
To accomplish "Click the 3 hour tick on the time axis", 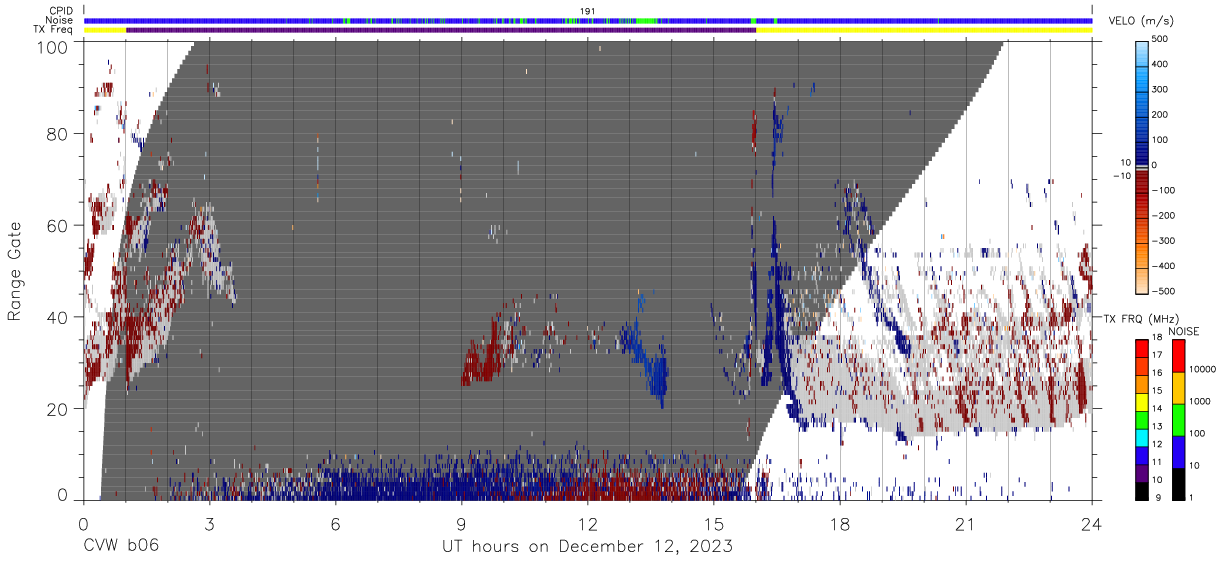I will (209, 524).
